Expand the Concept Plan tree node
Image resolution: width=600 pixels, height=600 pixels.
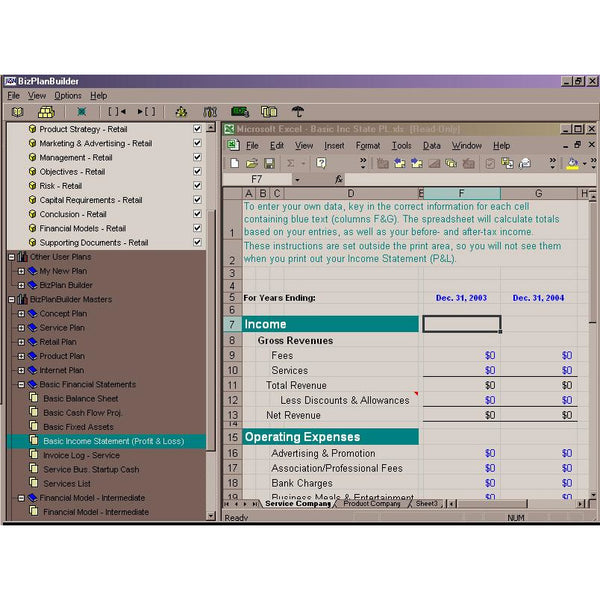[22, 313]
